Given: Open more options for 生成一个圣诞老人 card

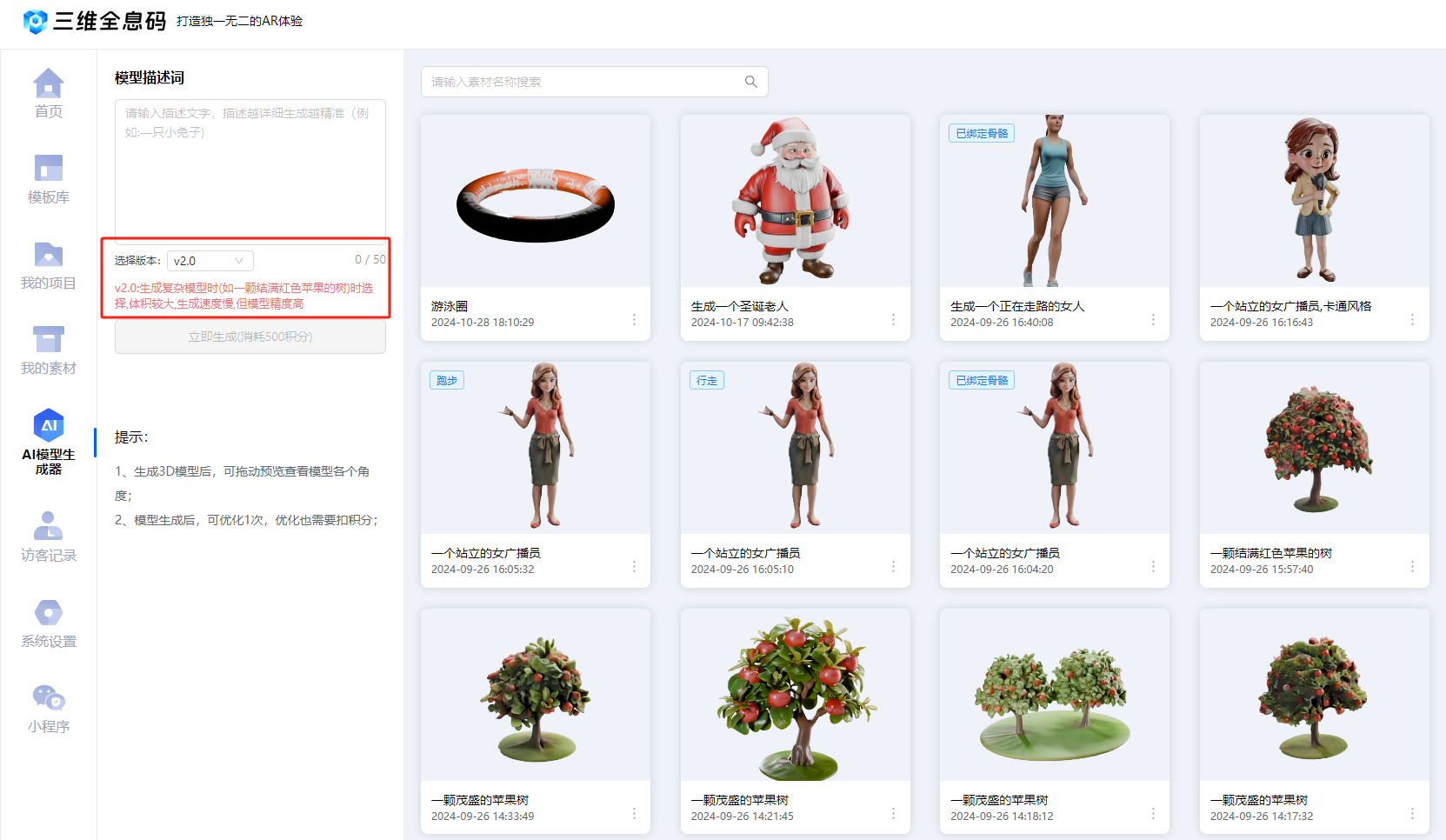Looking at the screenshot, I should [x=893, y=320].
